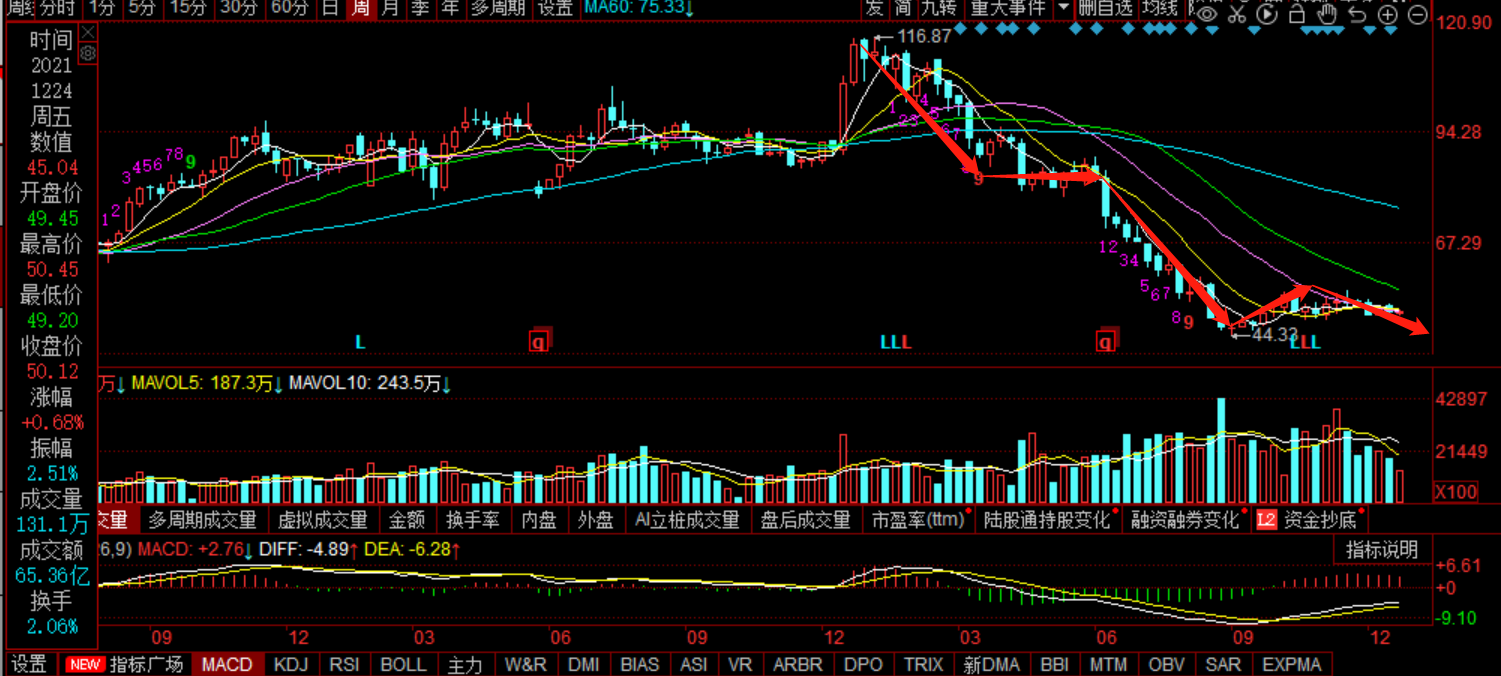Switch to the 日 daily period
1501x676 pixels.
[331, 8]
